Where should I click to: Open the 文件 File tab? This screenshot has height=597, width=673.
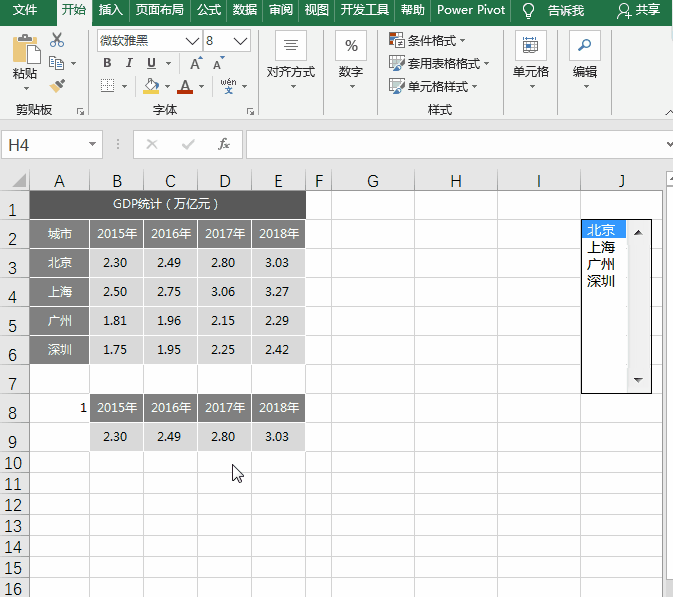click(25, 10)
